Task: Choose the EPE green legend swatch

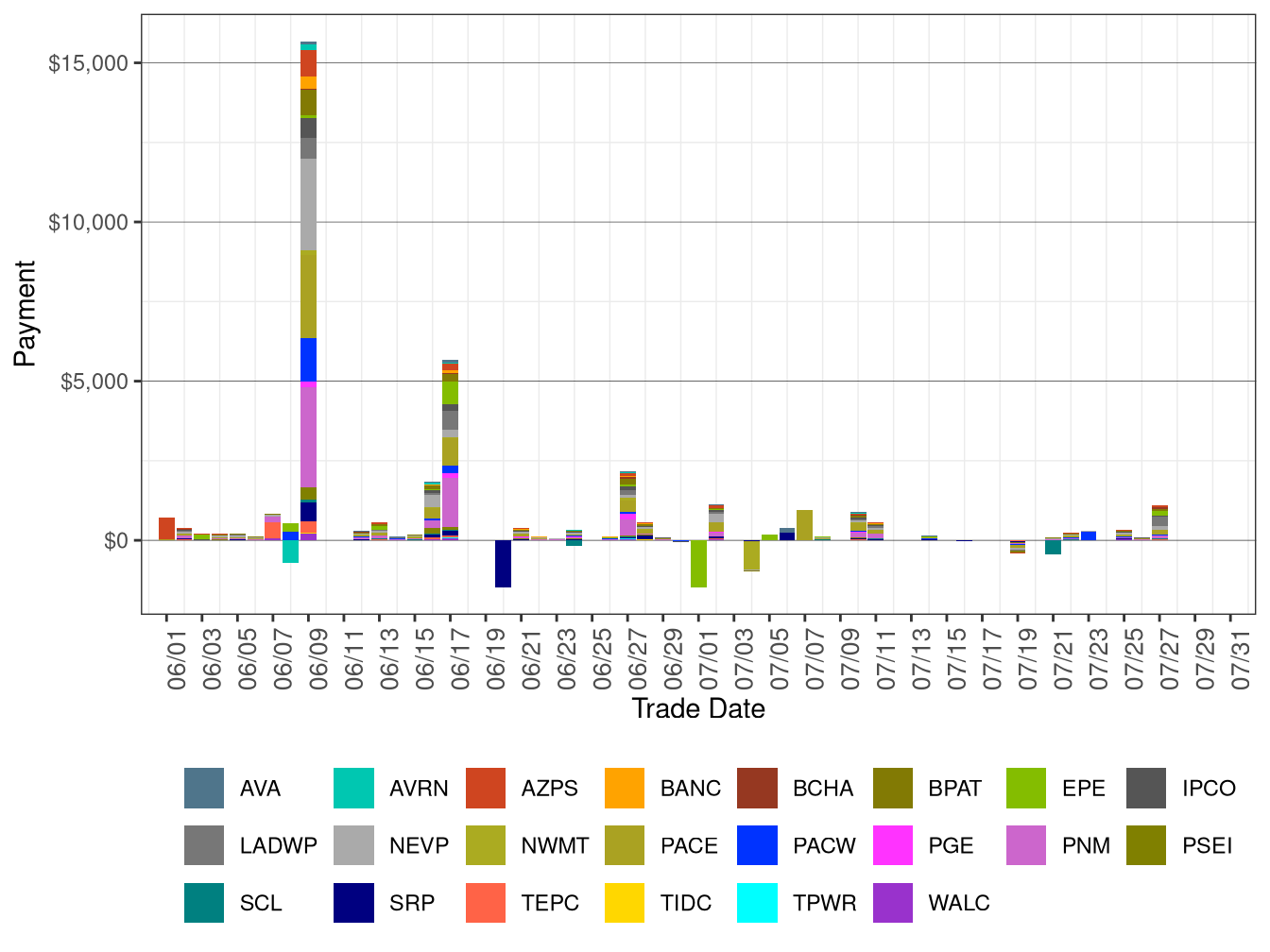Action: coord(1026,789)
